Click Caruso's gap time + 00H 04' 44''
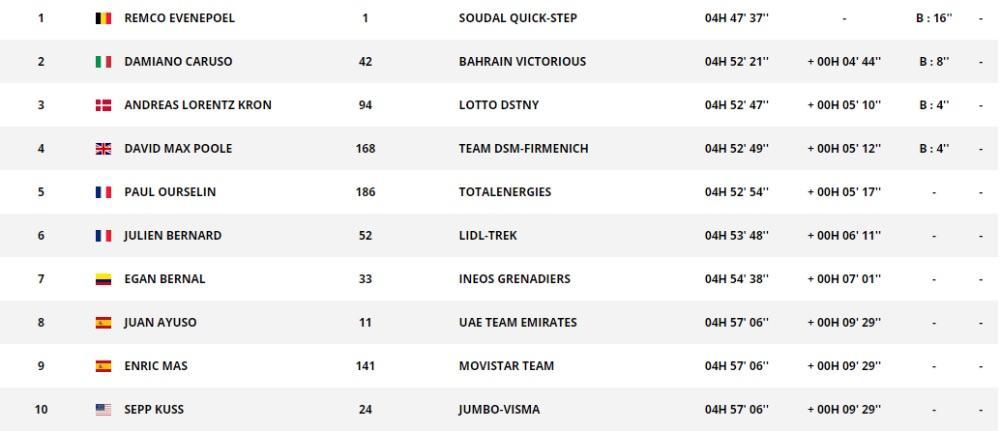The image size is (1000, 431). tap(844, 62)
